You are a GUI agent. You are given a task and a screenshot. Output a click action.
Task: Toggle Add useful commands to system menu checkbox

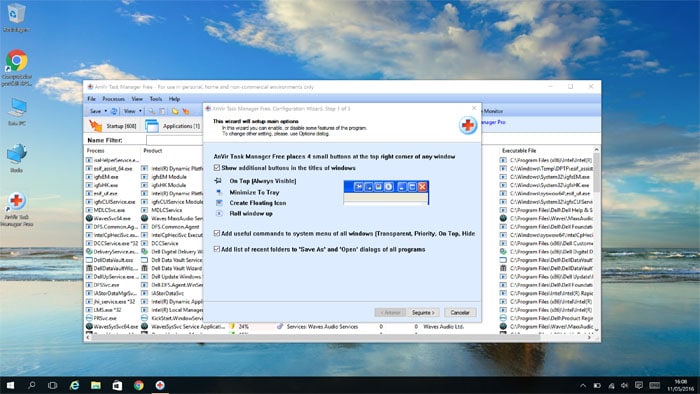pos(217,233)
